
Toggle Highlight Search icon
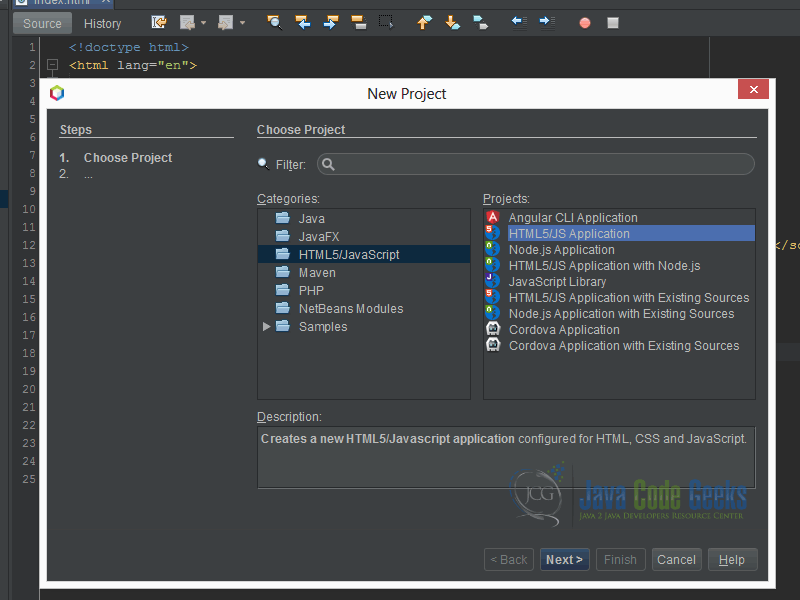[359, 22]
